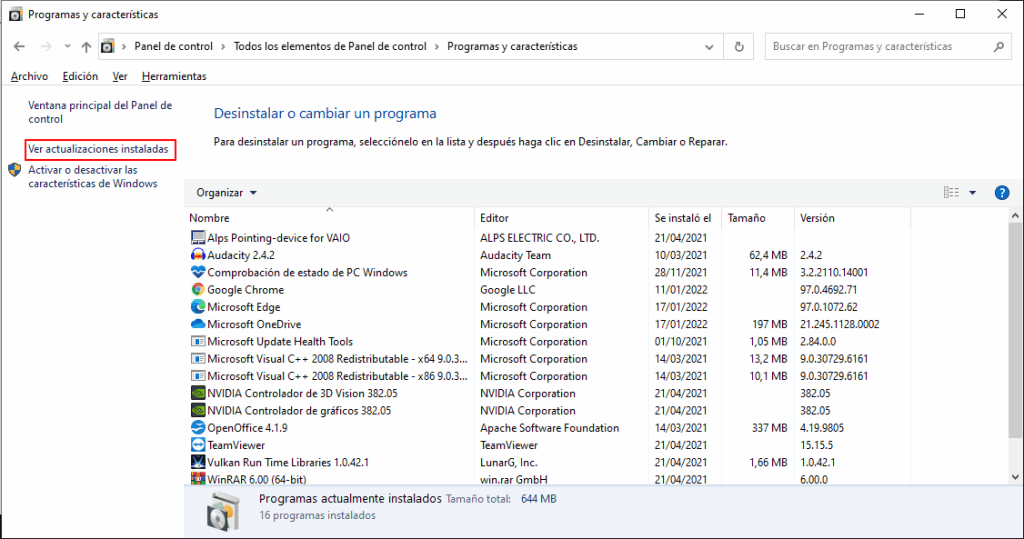
Task: Click the view layout icon
Action: click(x=951, y=193)
